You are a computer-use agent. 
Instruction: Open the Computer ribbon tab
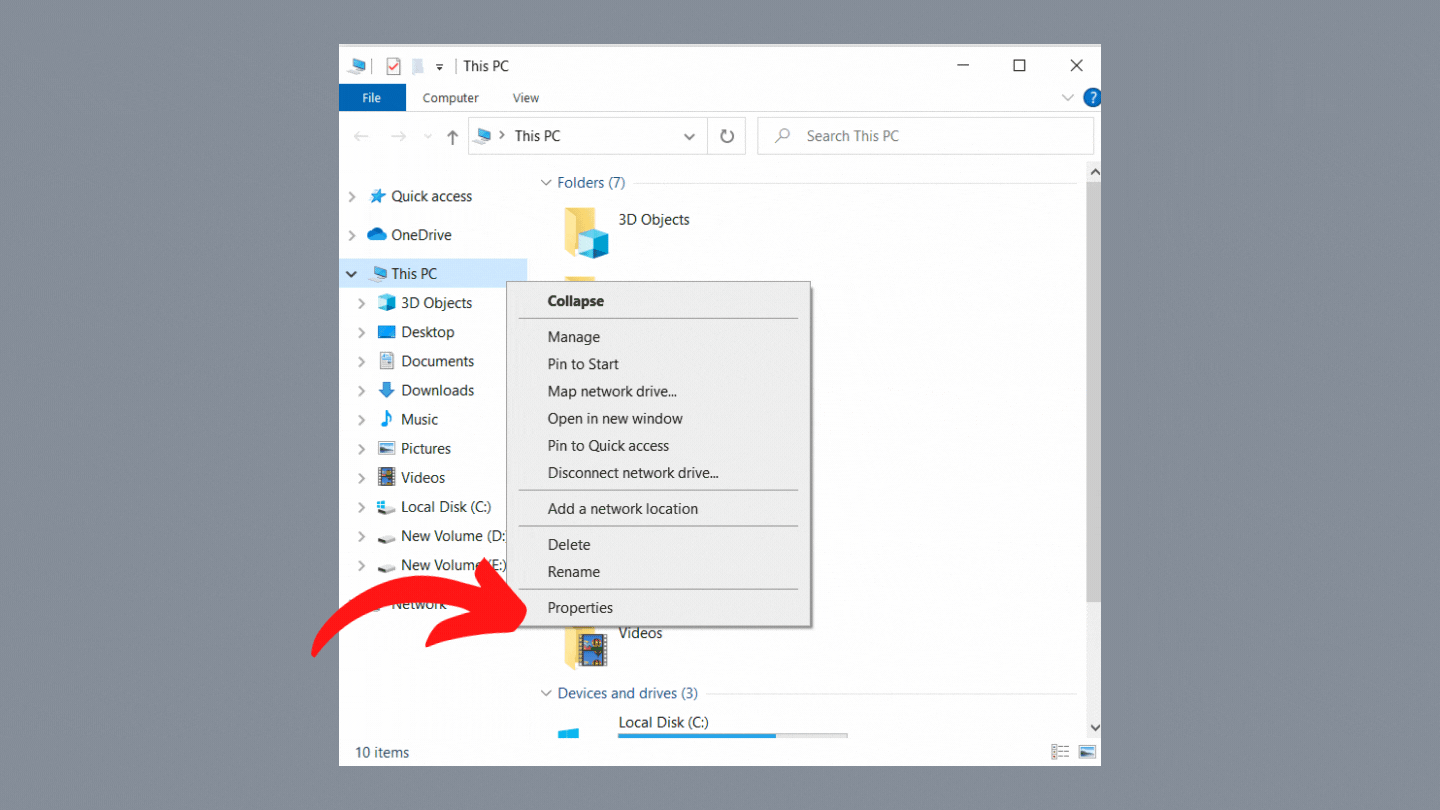tap(450, 98)
